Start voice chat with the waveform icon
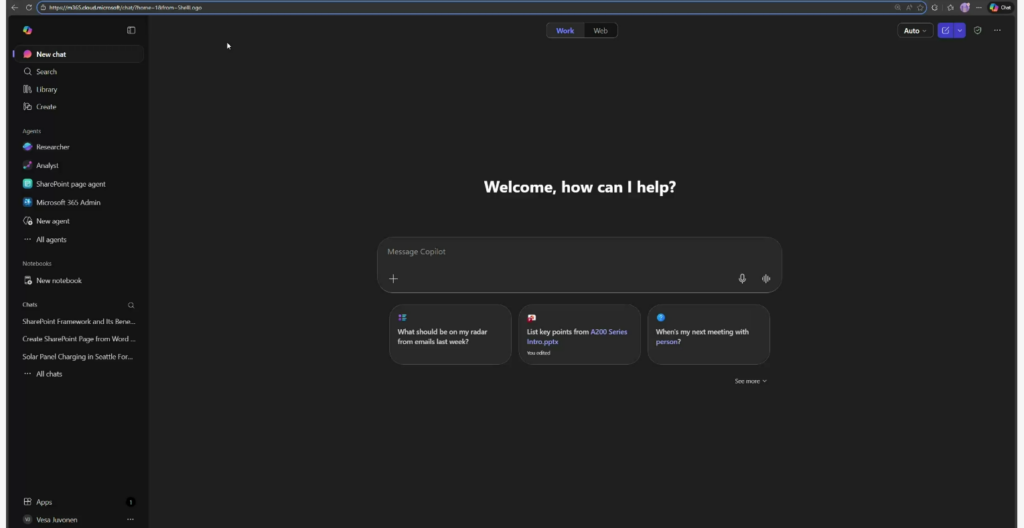Viewport: 1024px width, 528px height. coord(766,279)
